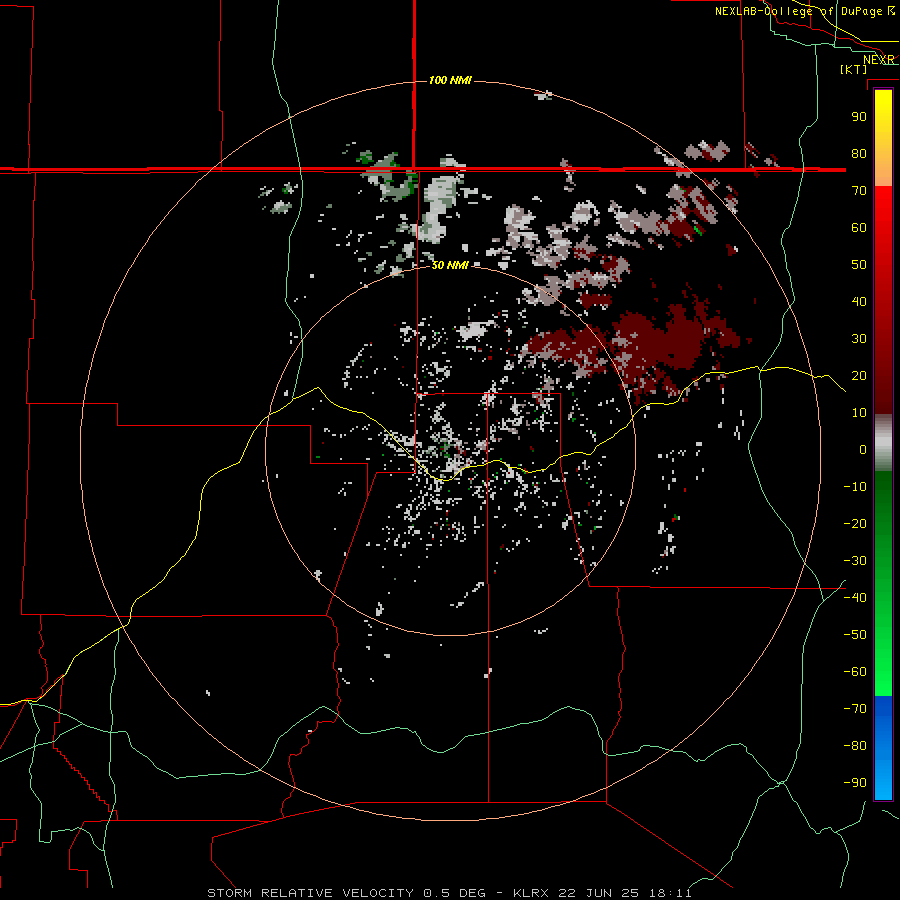
Task: Click the 0 knot scale label
Action: 863,450
